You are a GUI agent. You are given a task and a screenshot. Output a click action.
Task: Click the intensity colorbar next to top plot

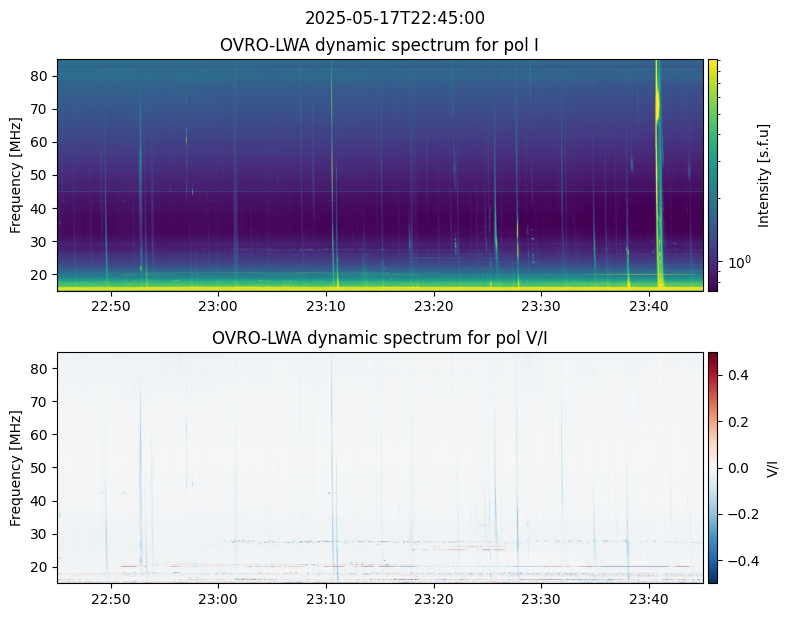pyautogui.click(x=713, y=175)
